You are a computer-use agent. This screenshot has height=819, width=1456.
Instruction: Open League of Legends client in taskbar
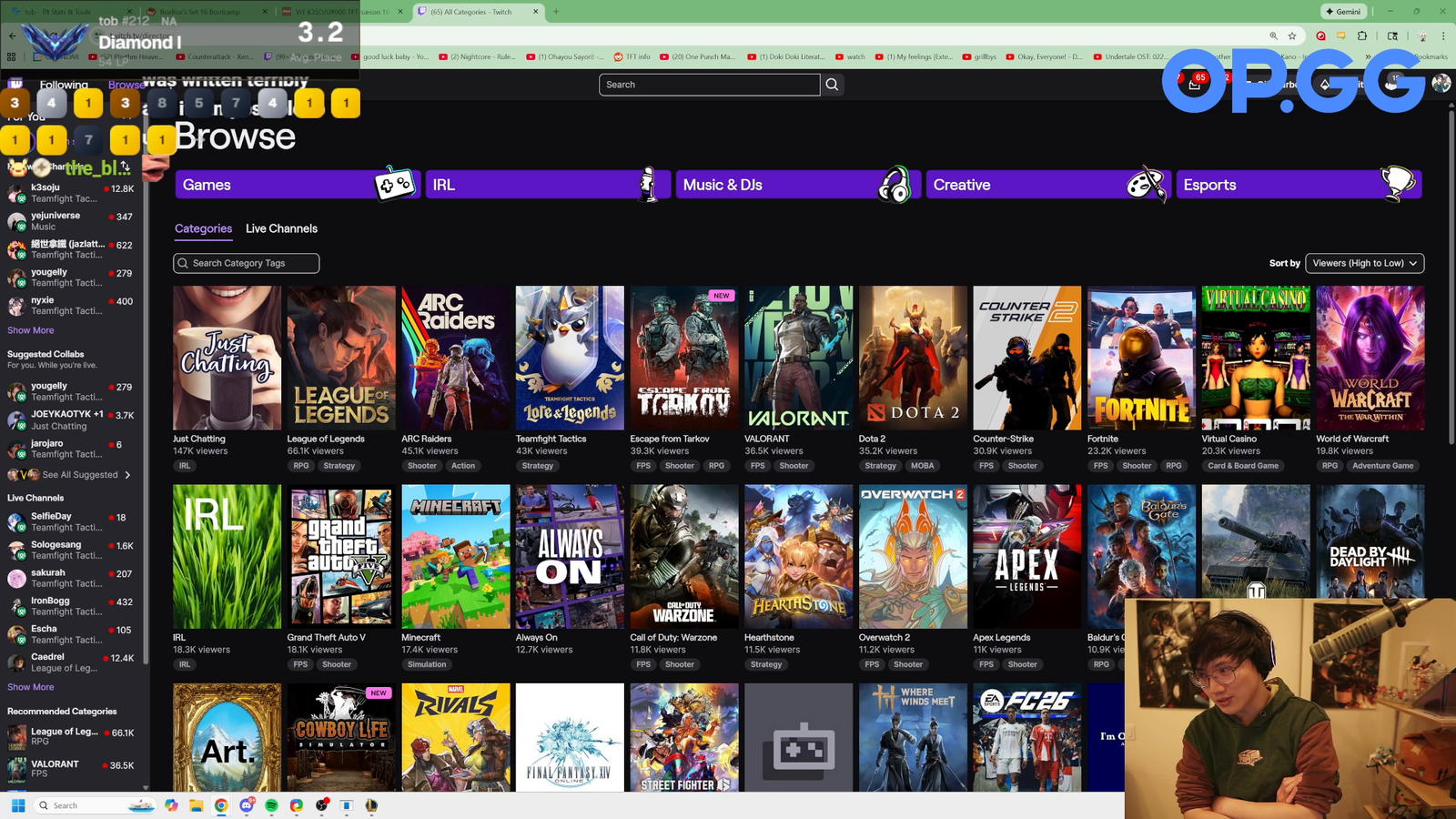[x=371, y=805]
